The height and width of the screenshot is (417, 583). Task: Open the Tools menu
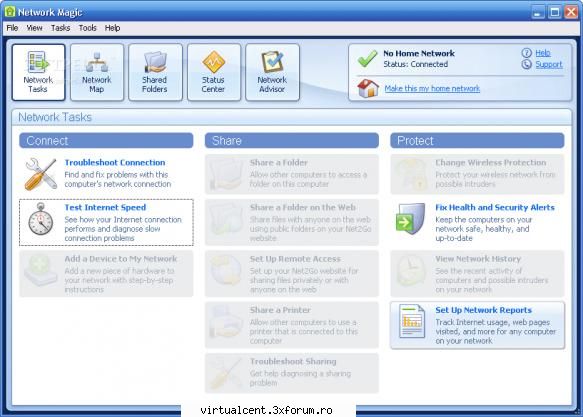pos(87,28)
